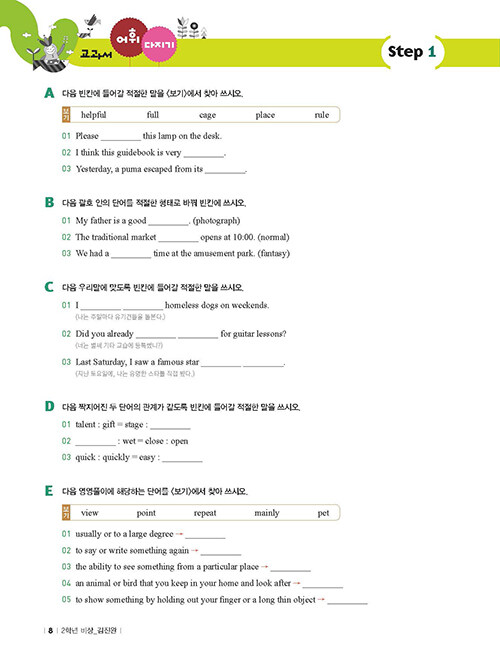This screenshot has width=500, height=671.
Task: Click the blank before '(photograph)' in B-01
Action: (168, 221)
